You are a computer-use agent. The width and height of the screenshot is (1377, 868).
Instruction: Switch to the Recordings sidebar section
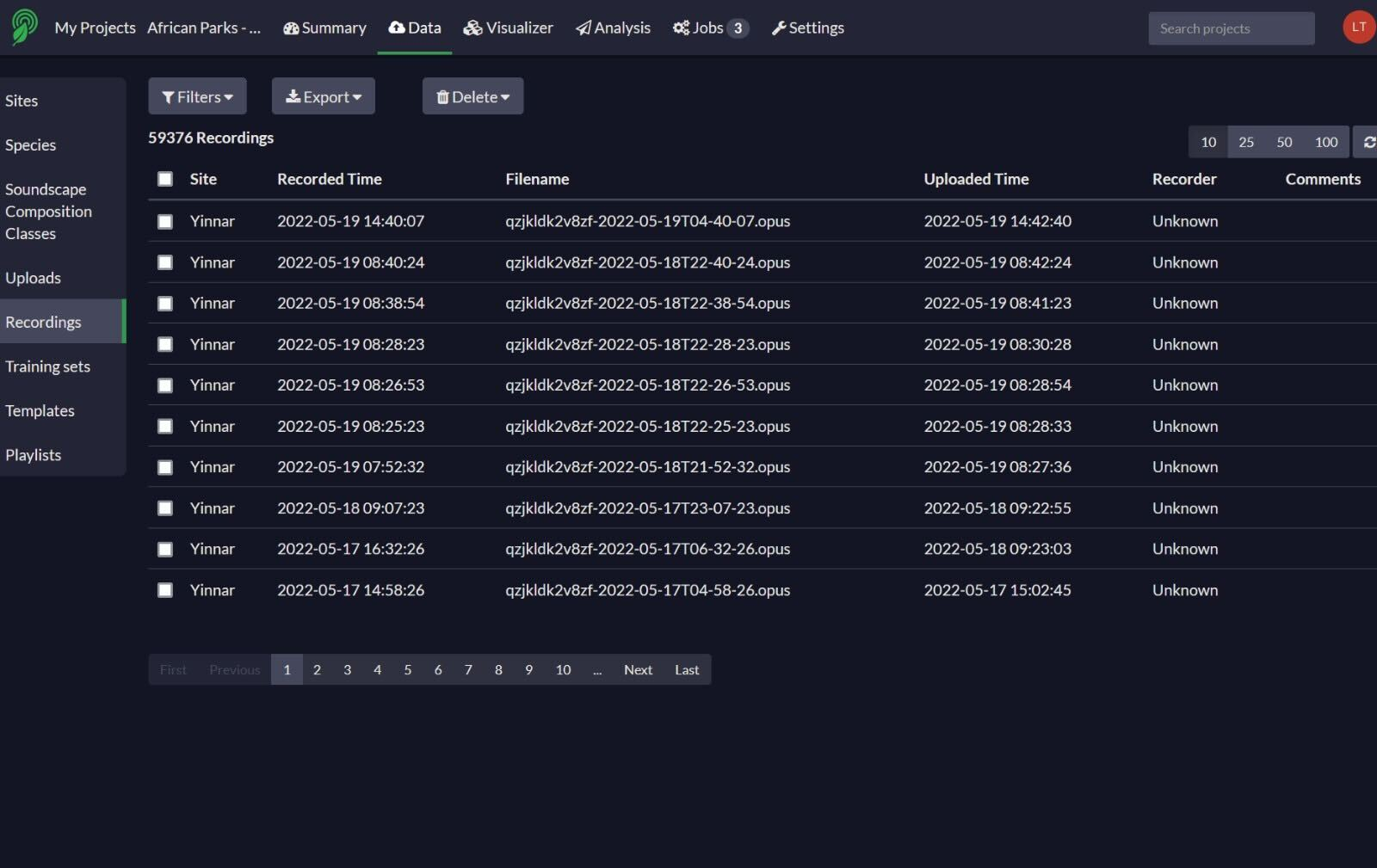(x=43, y=321)
